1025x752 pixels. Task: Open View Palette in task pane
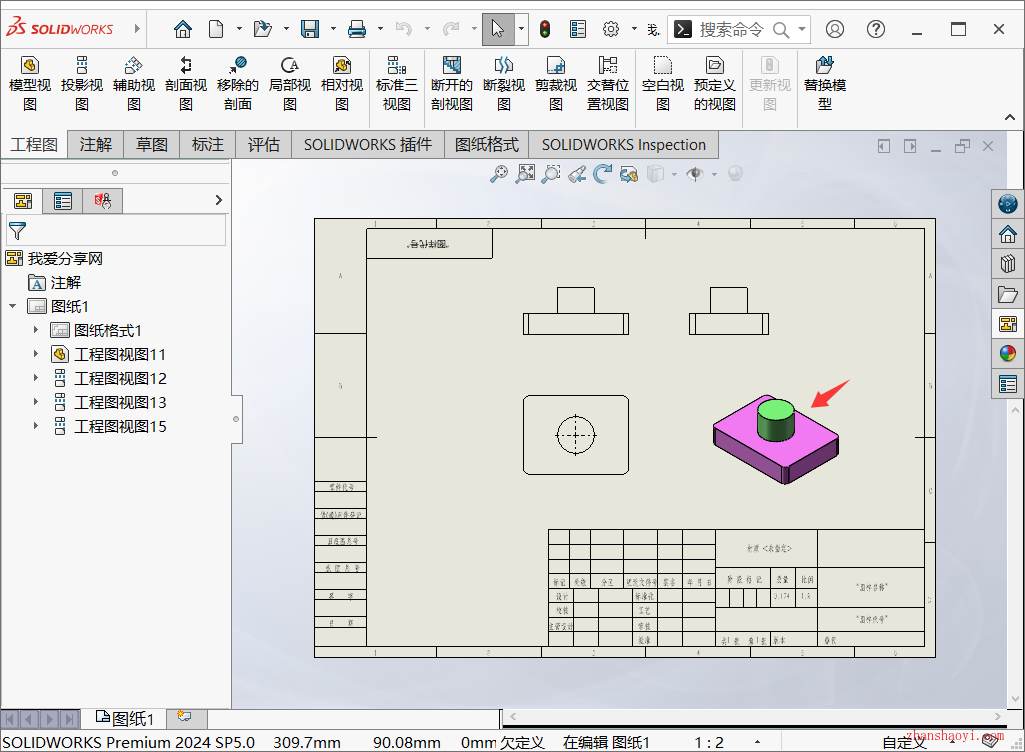[1007, 324]
